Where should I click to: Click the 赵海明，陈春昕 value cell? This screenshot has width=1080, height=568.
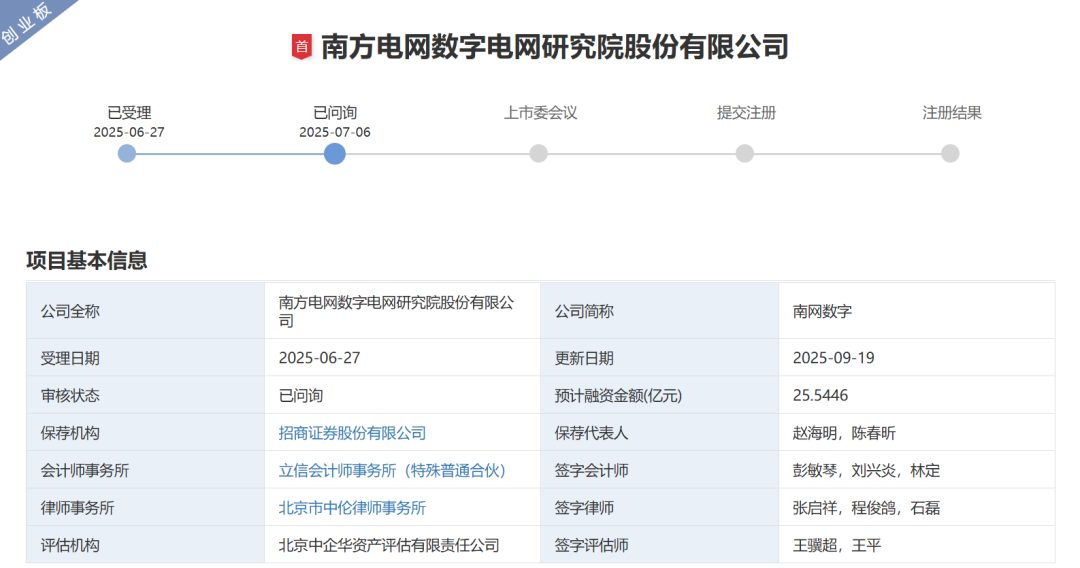[x=917, y=433]
